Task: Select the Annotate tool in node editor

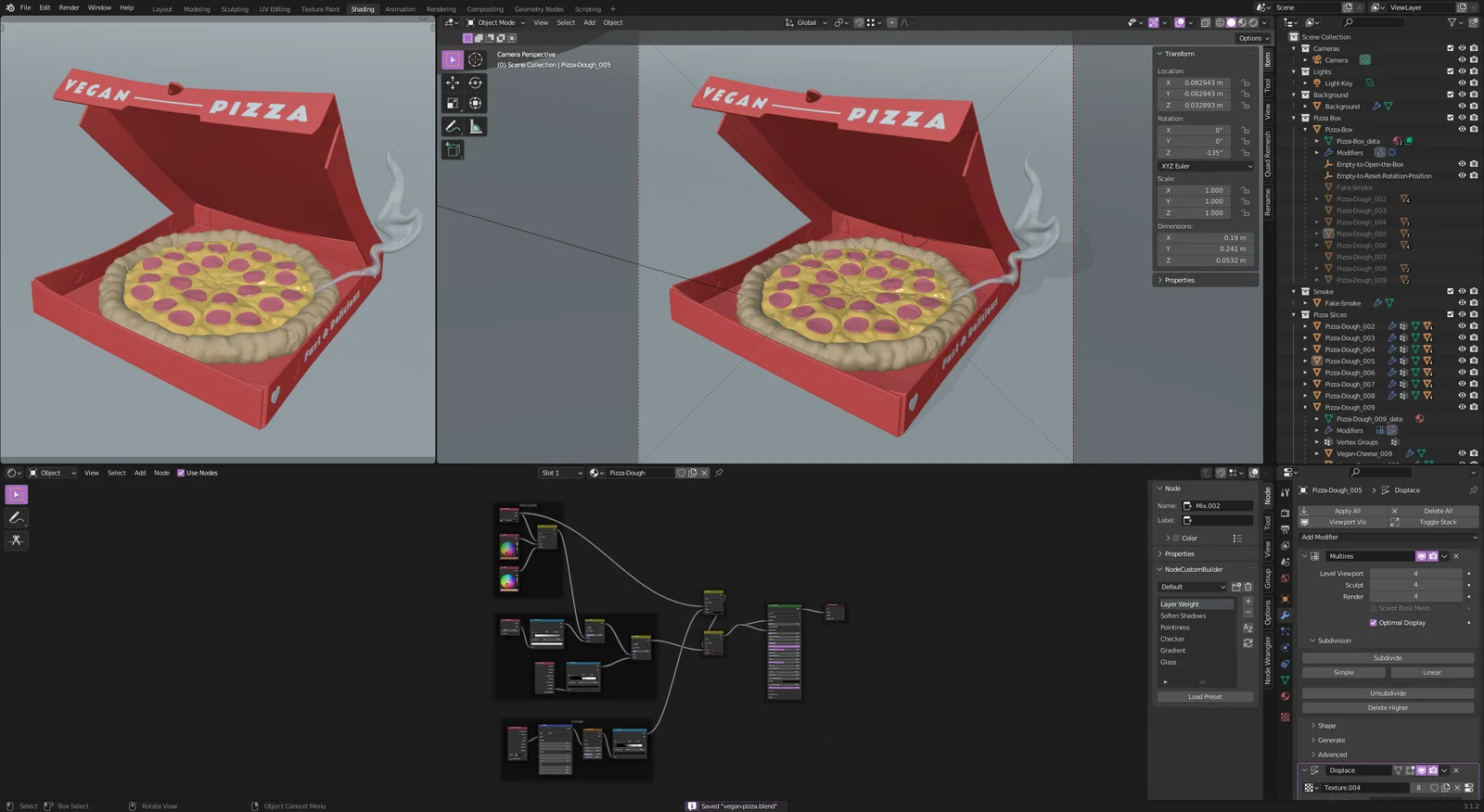Action: 17,517
